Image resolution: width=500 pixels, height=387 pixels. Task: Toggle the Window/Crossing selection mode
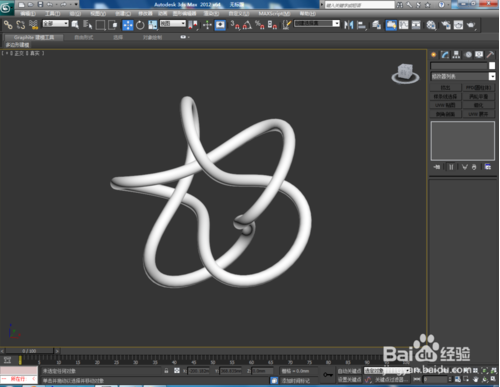click(113, 25)
